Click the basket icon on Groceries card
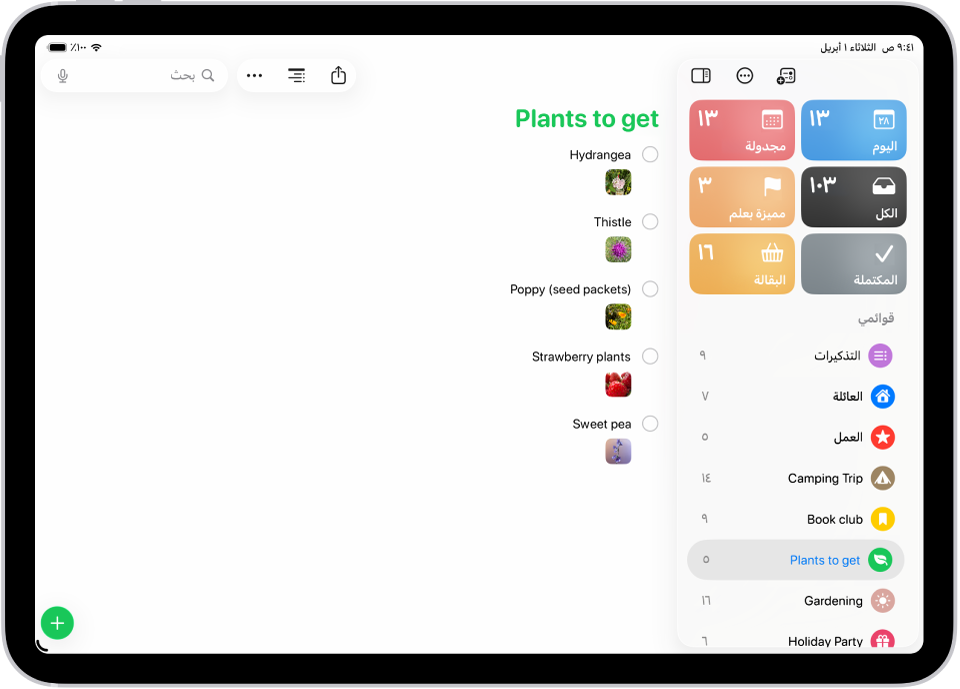 pos(772,252)
